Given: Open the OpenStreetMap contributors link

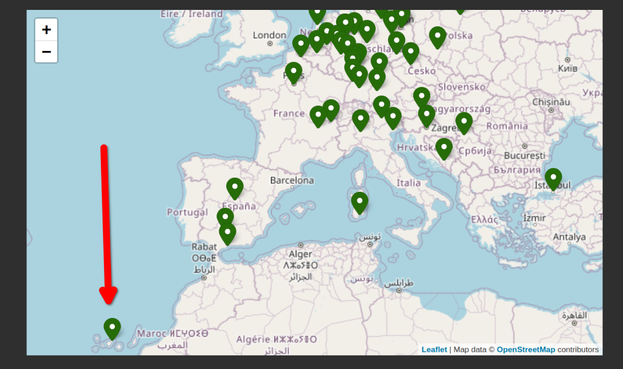Looking at the screenshot, I should tap(526, 350).
